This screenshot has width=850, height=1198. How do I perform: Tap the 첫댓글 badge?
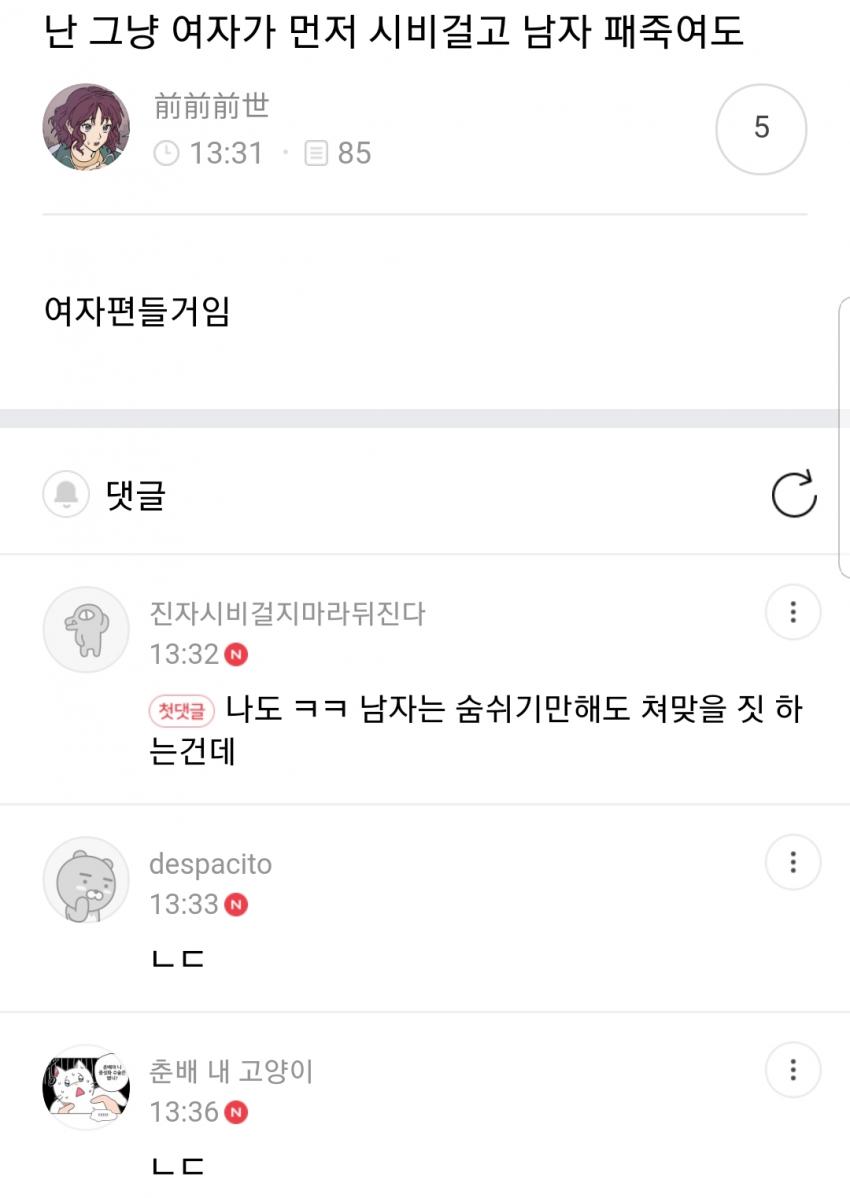click(181, 711)
